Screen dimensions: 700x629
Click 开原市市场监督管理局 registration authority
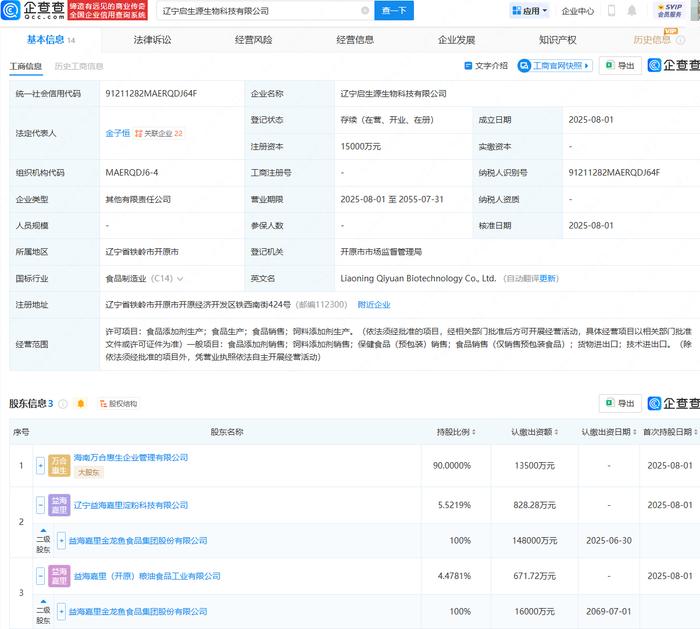(x=381, y=252)
